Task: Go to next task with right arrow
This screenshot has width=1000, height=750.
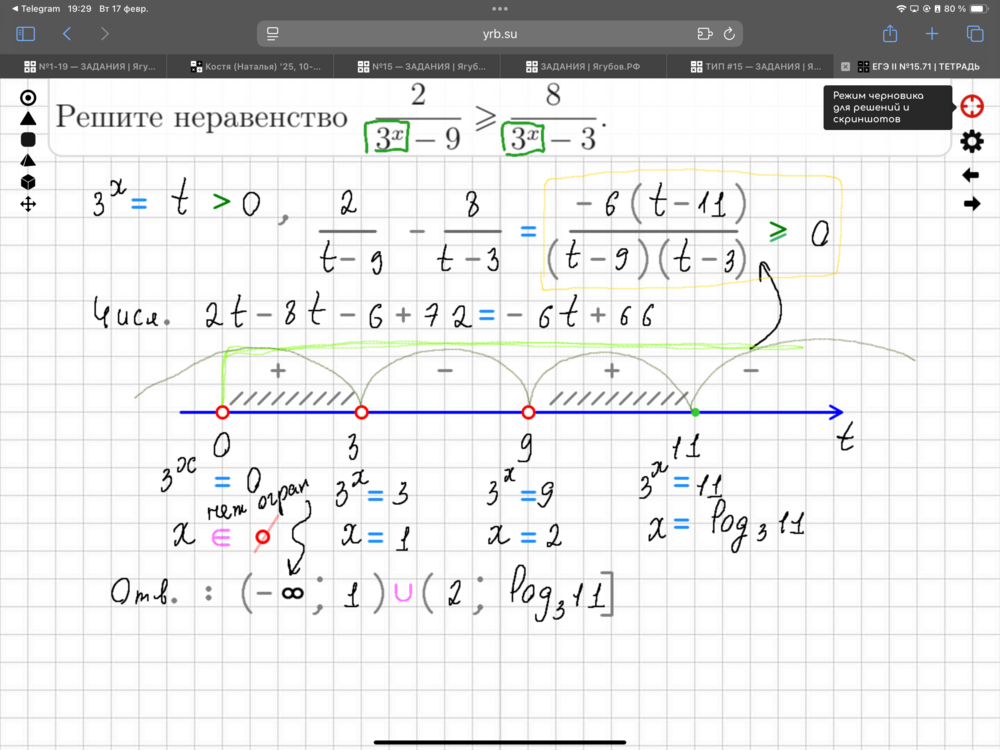Action: pos(971,204)
